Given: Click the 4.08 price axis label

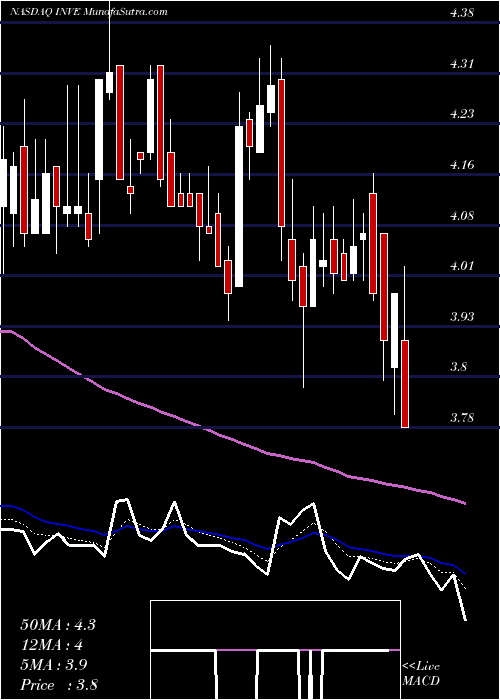Looking at the screenshot, I should point(462,216).
